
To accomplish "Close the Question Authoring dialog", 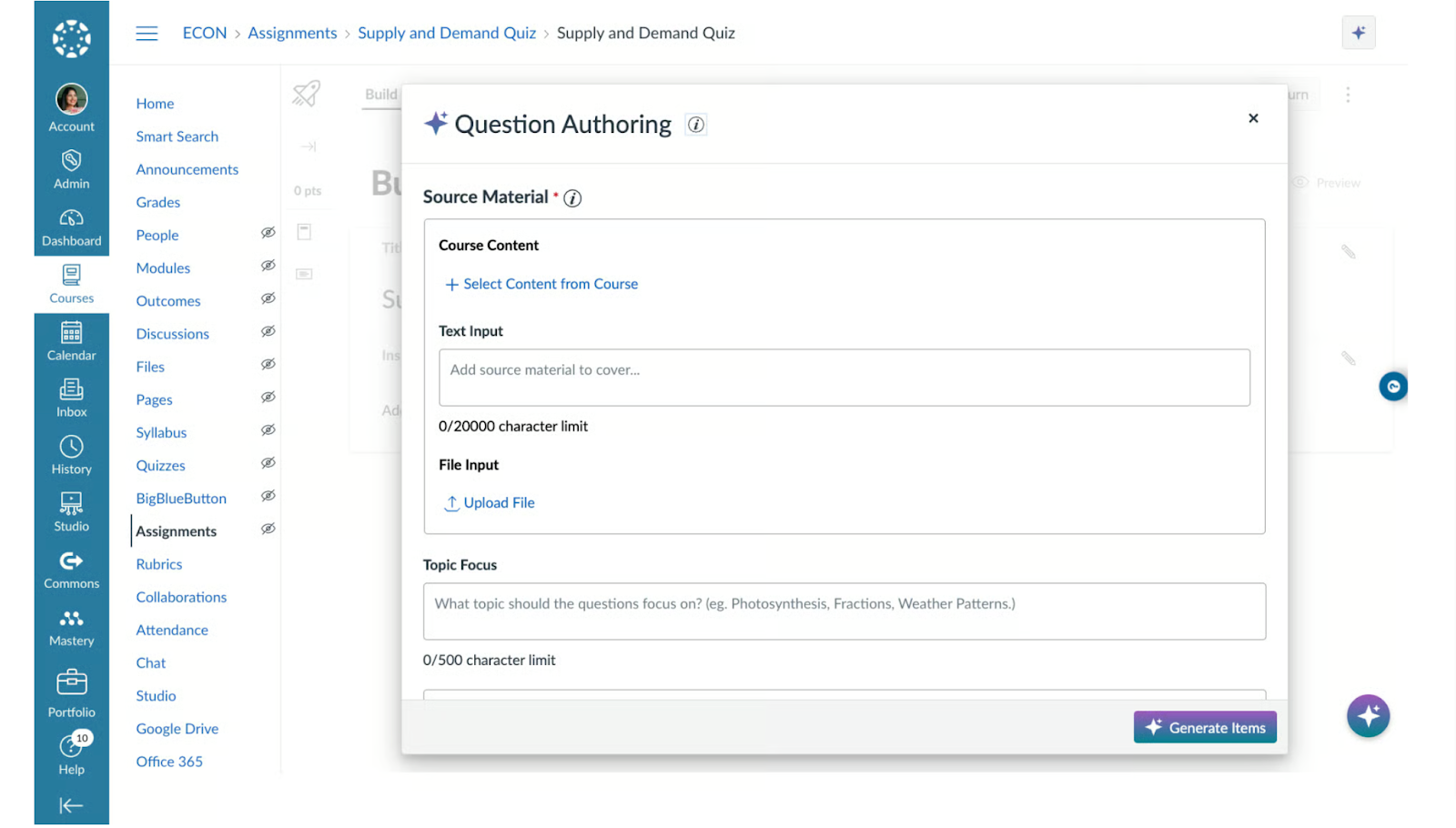I will [x=1253, y=118].
